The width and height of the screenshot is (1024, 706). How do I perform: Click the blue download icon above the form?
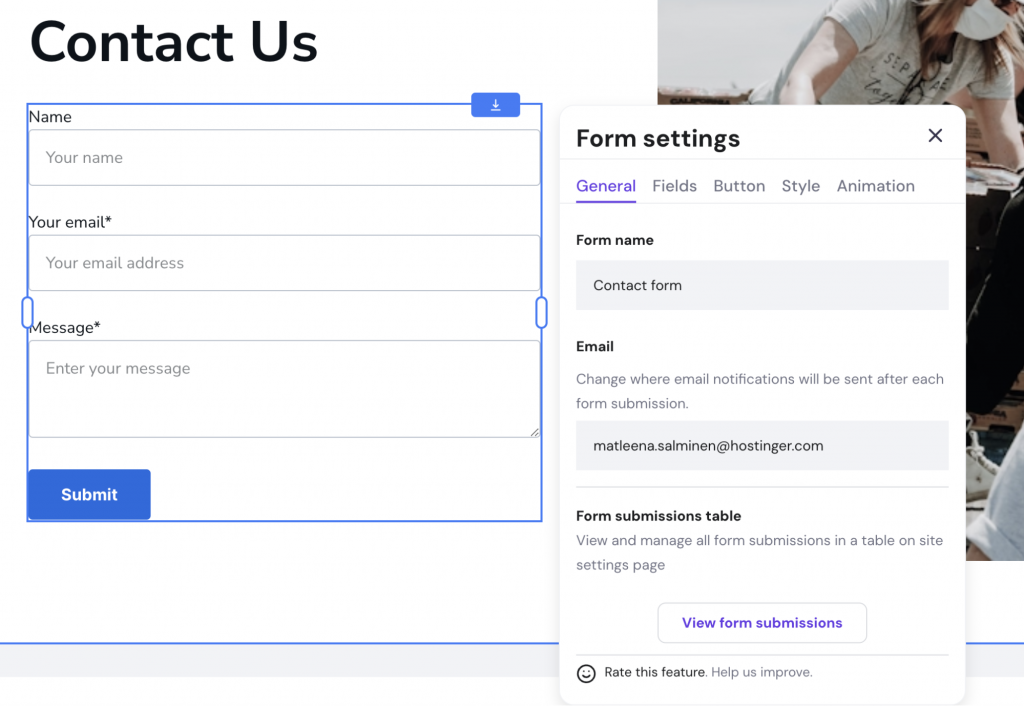495,104
